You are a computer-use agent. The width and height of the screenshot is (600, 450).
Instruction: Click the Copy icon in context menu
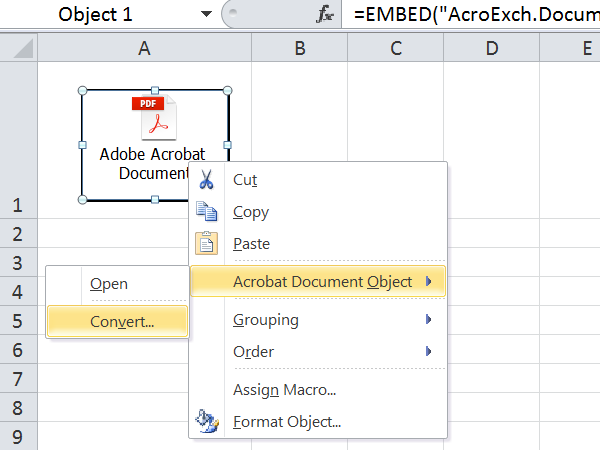coord(207,212)
